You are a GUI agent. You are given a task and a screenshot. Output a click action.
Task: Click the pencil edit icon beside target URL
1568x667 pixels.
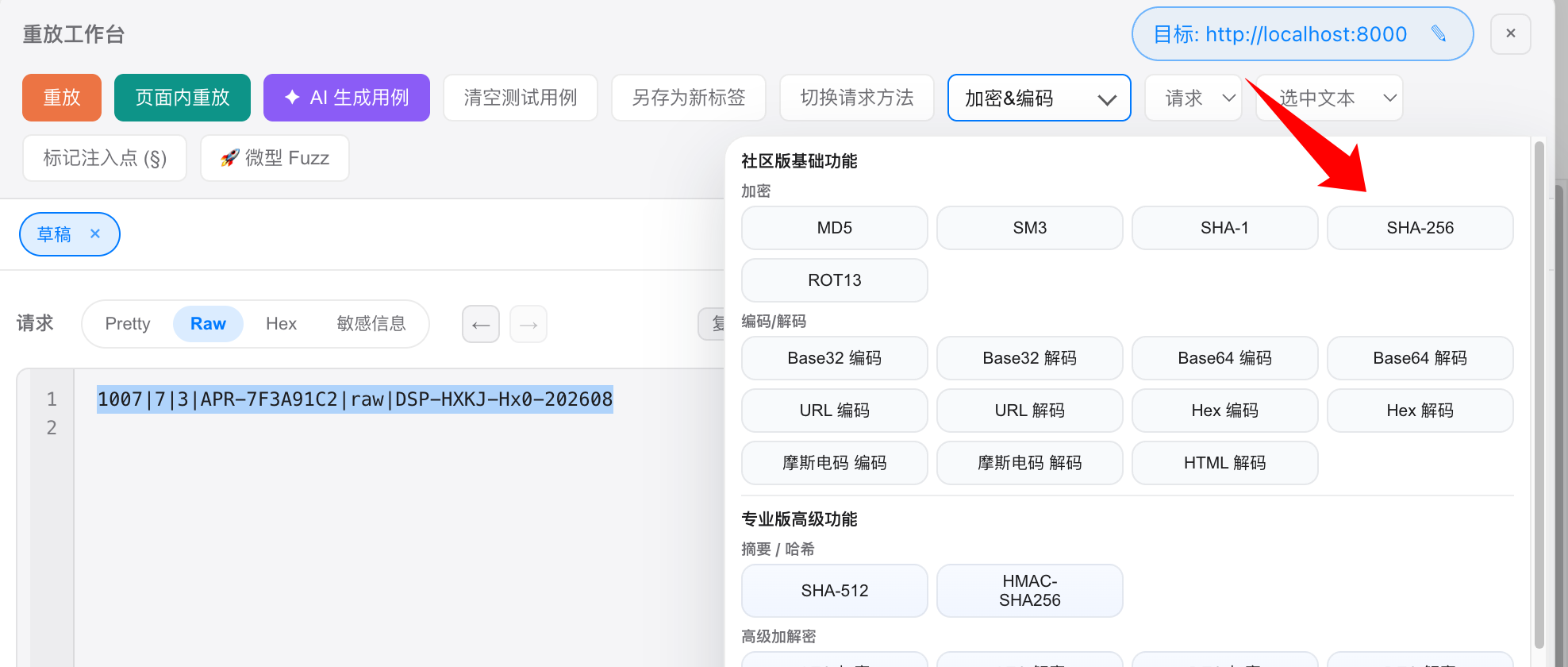click(x=1439, y=33)
